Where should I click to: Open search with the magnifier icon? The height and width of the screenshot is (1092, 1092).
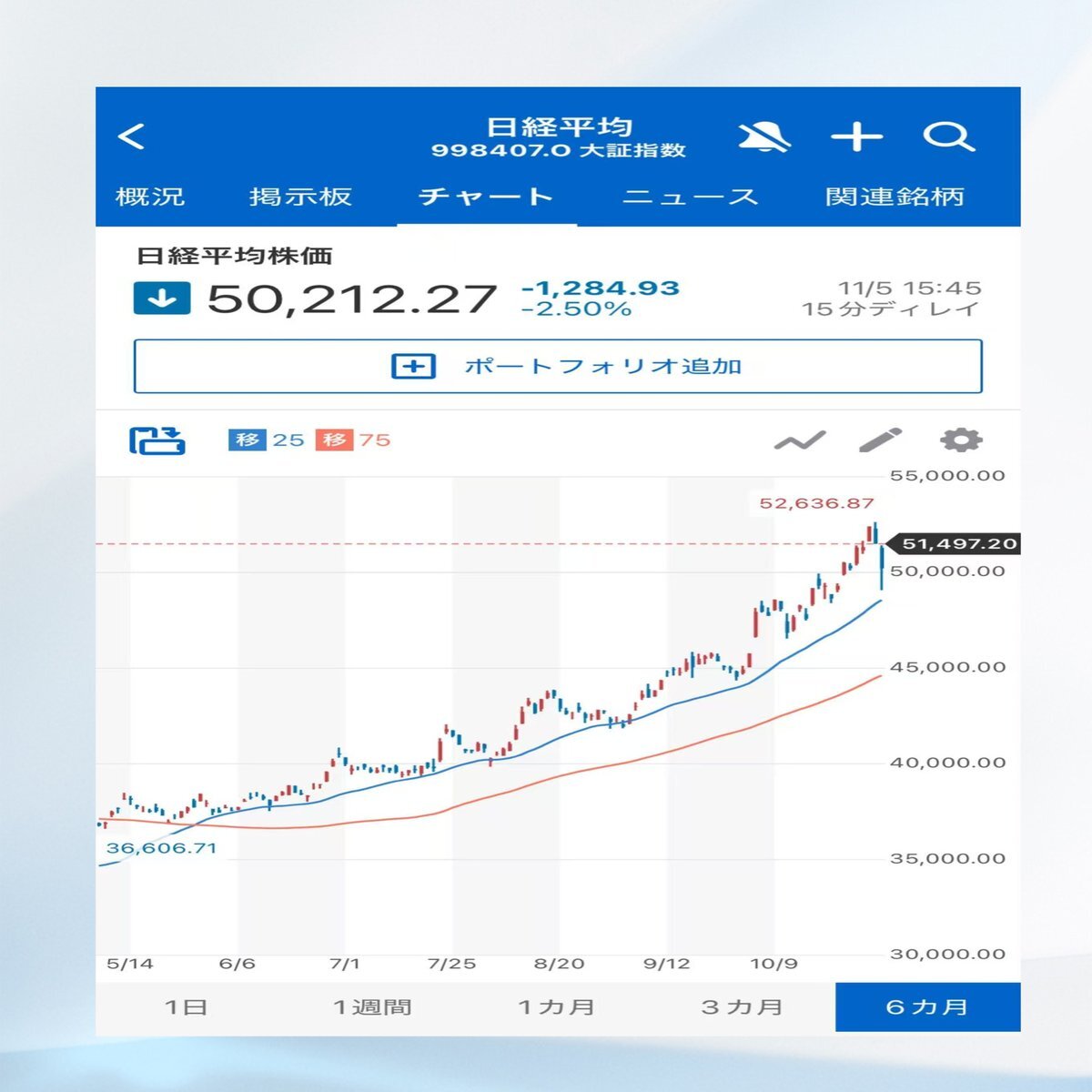948,137
